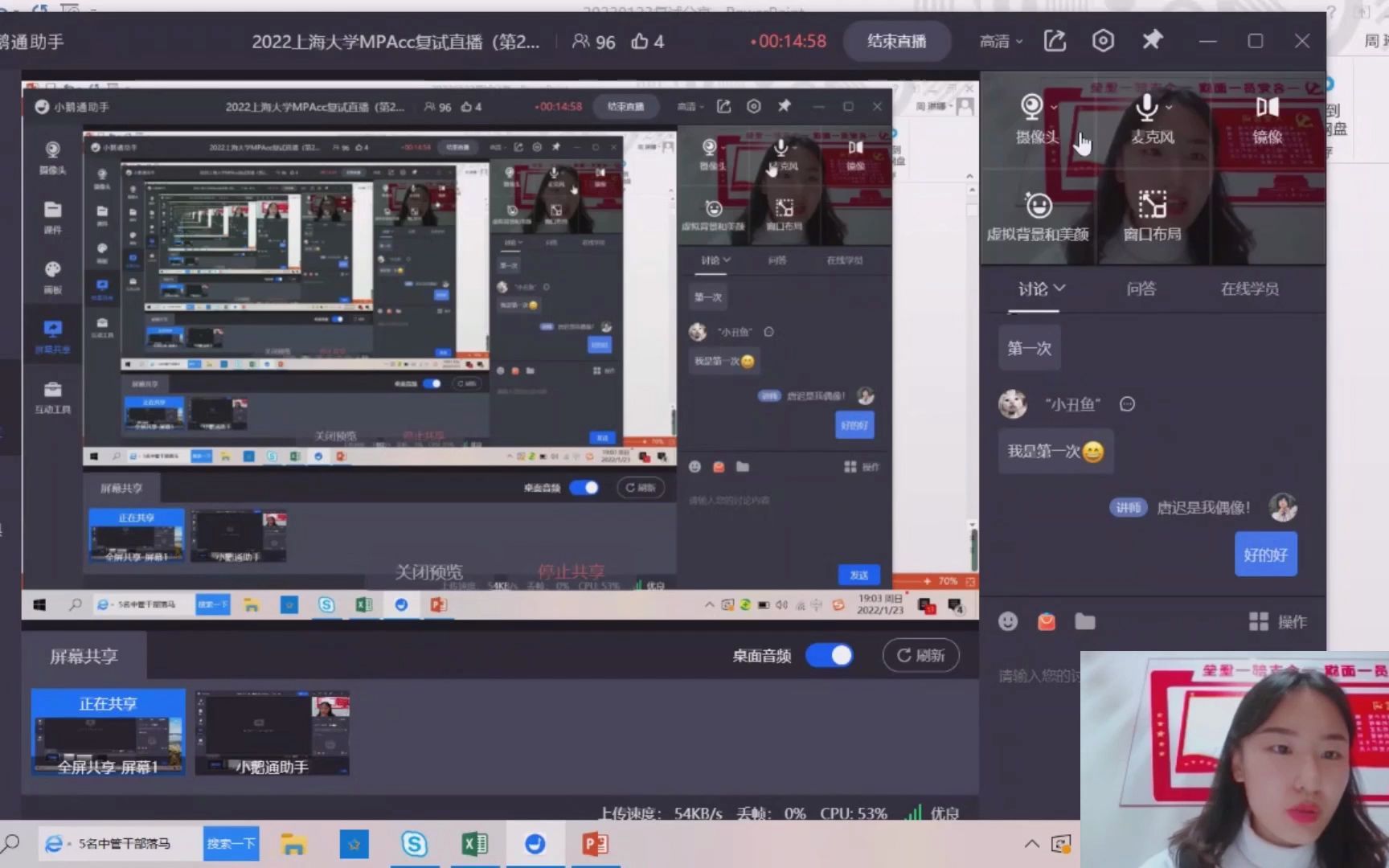Click the signal strength 优良 indicator
The width and height of the screenshot is (1389, 868).
[x=932, y=813]
